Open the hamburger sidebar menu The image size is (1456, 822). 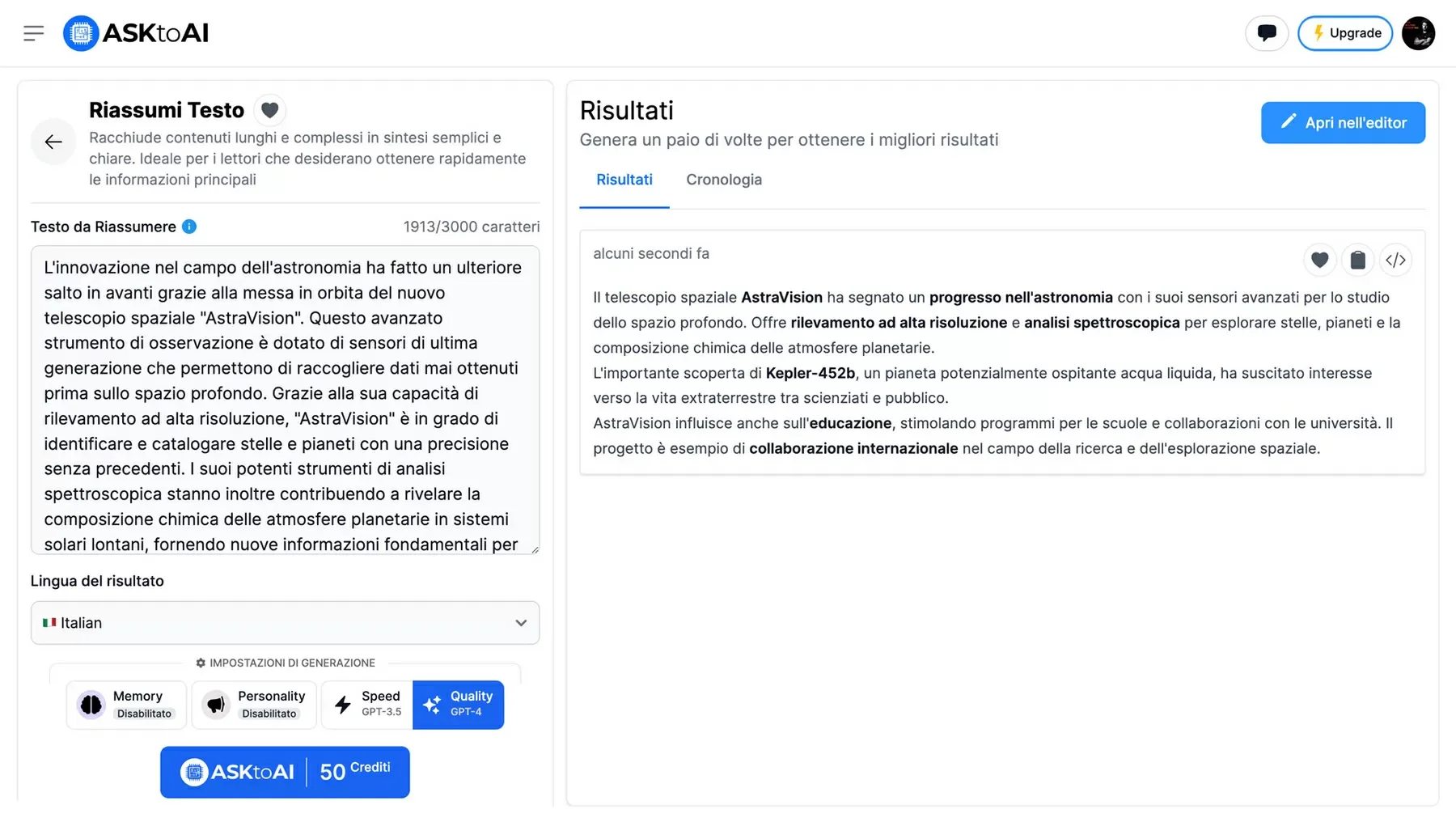tap(33, 33)
